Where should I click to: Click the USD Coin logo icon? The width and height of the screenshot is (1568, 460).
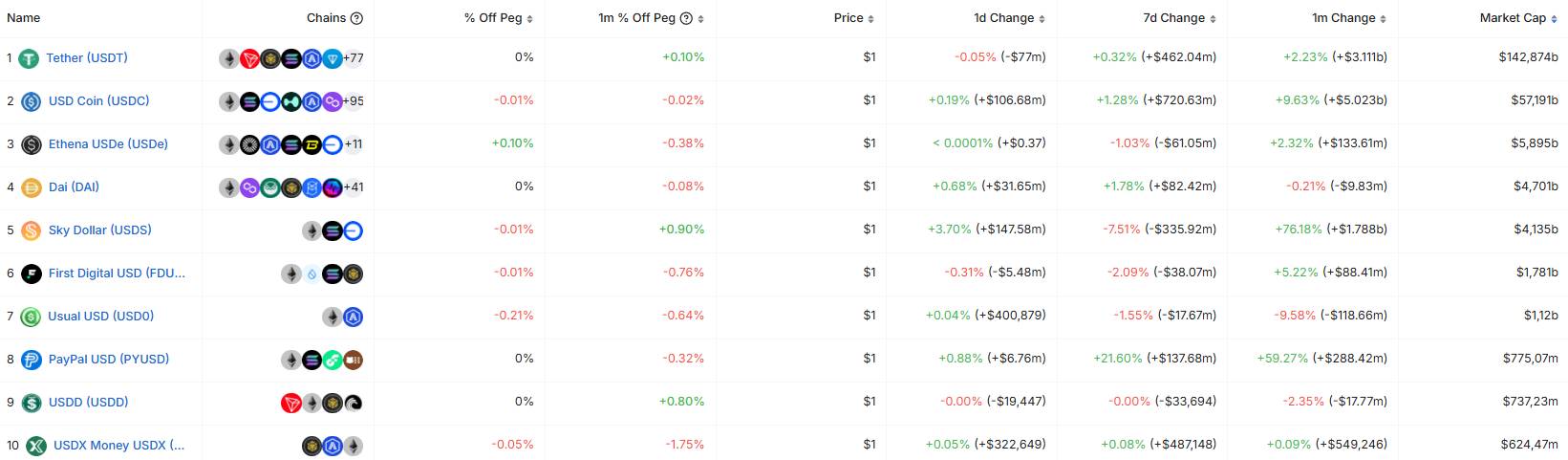(x=31, y=101)
